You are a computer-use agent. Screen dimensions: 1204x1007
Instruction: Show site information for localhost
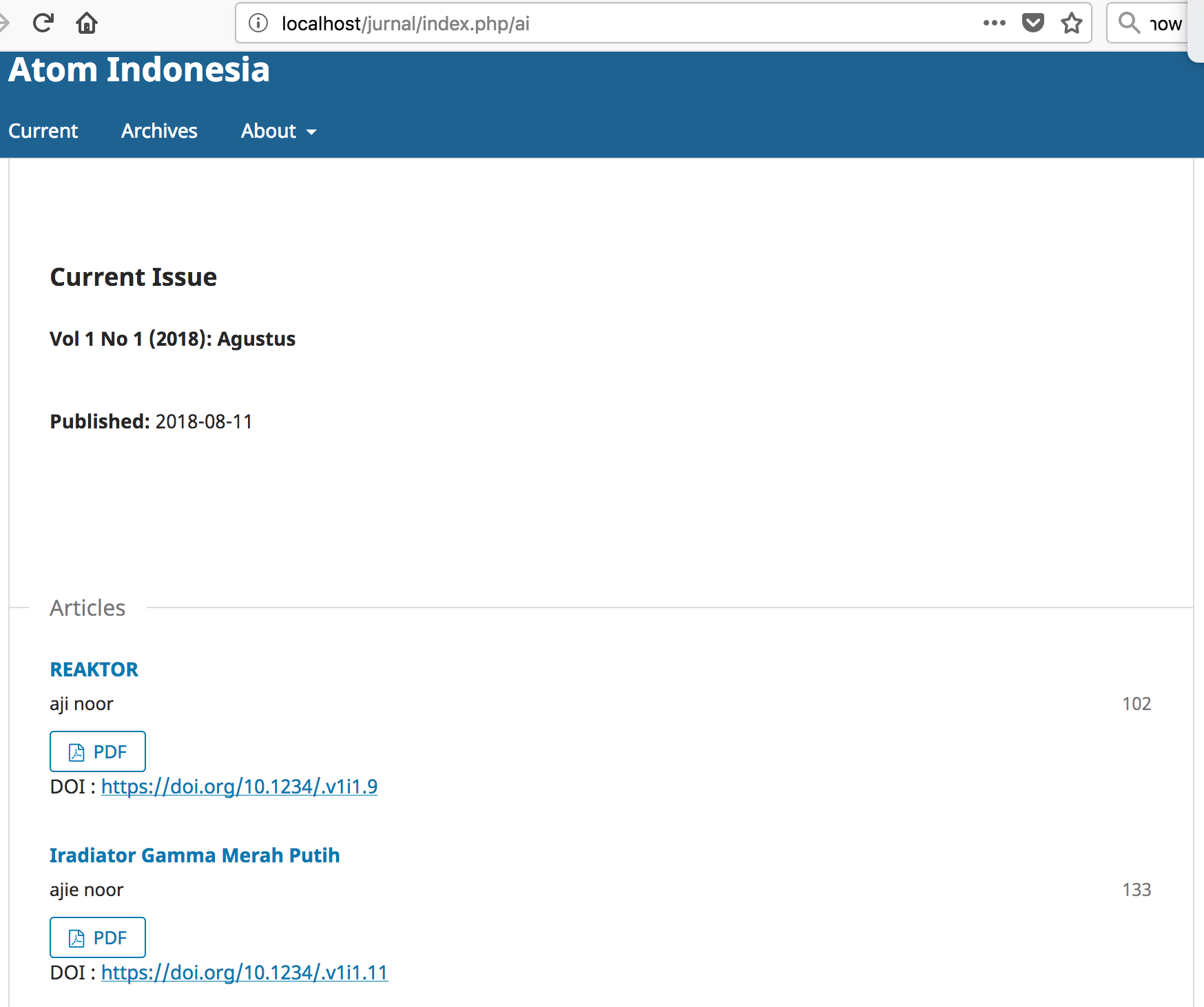(x=258, y=23)
